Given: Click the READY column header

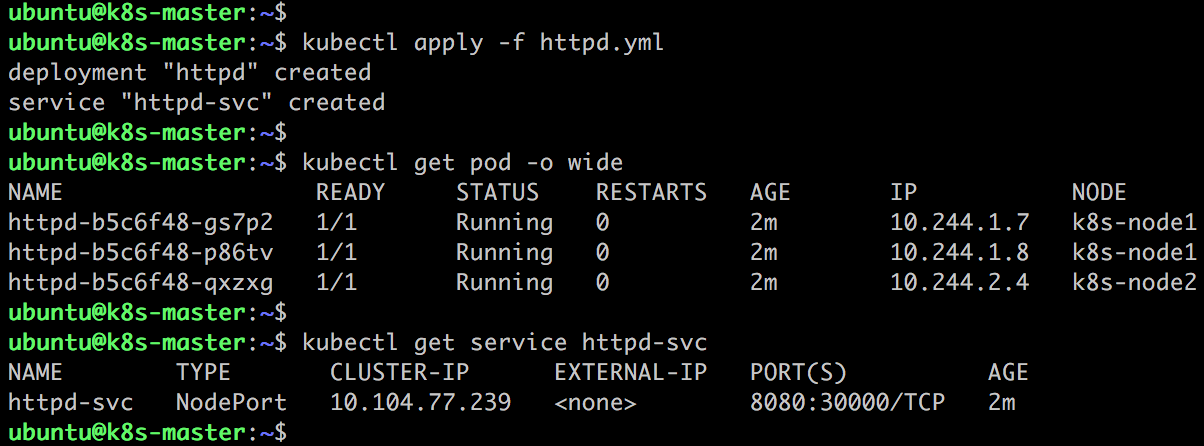Looking at the screenshot, I should click(x=350, y=193).
